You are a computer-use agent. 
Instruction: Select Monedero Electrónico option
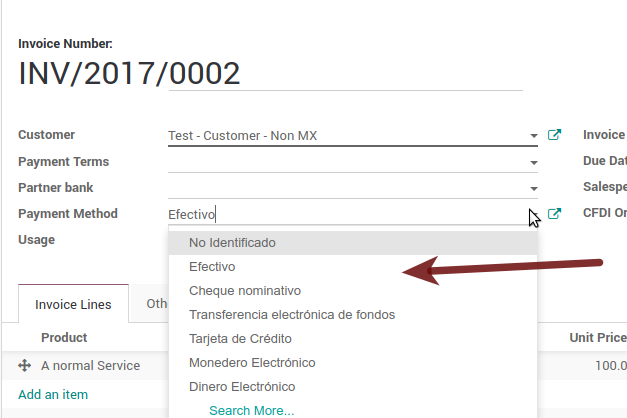tap(252, 363)
